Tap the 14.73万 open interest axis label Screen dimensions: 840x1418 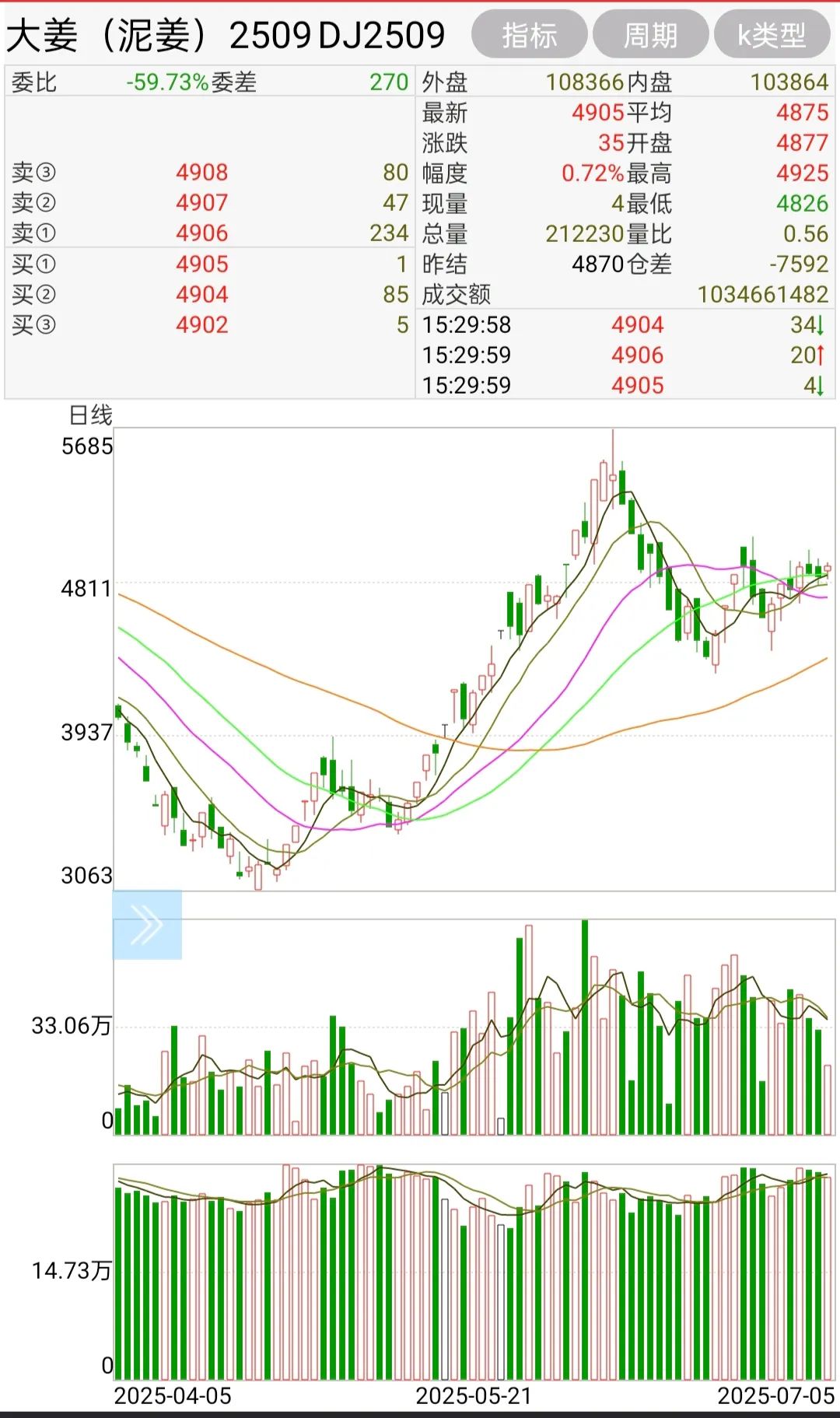pos(72,1271)
